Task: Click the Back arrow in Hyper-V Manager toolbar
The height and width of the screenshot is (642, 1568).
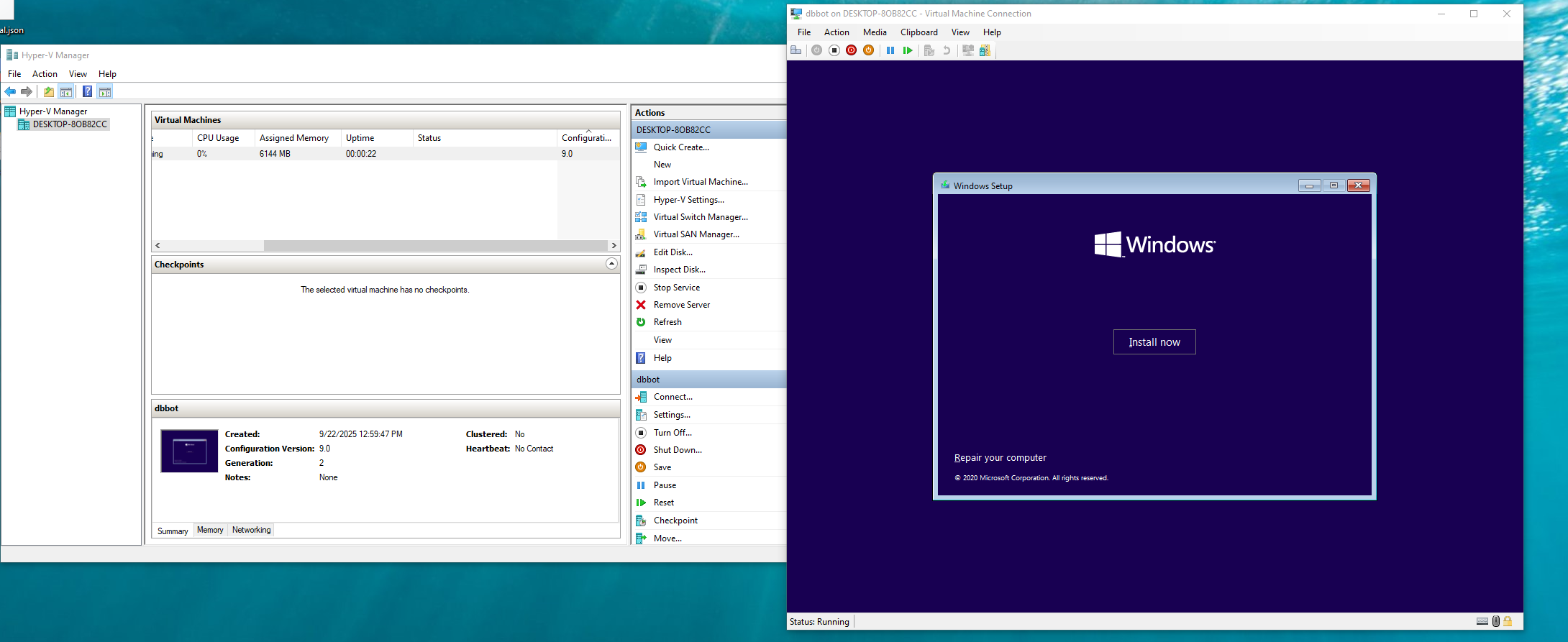Action: point(10,91)
